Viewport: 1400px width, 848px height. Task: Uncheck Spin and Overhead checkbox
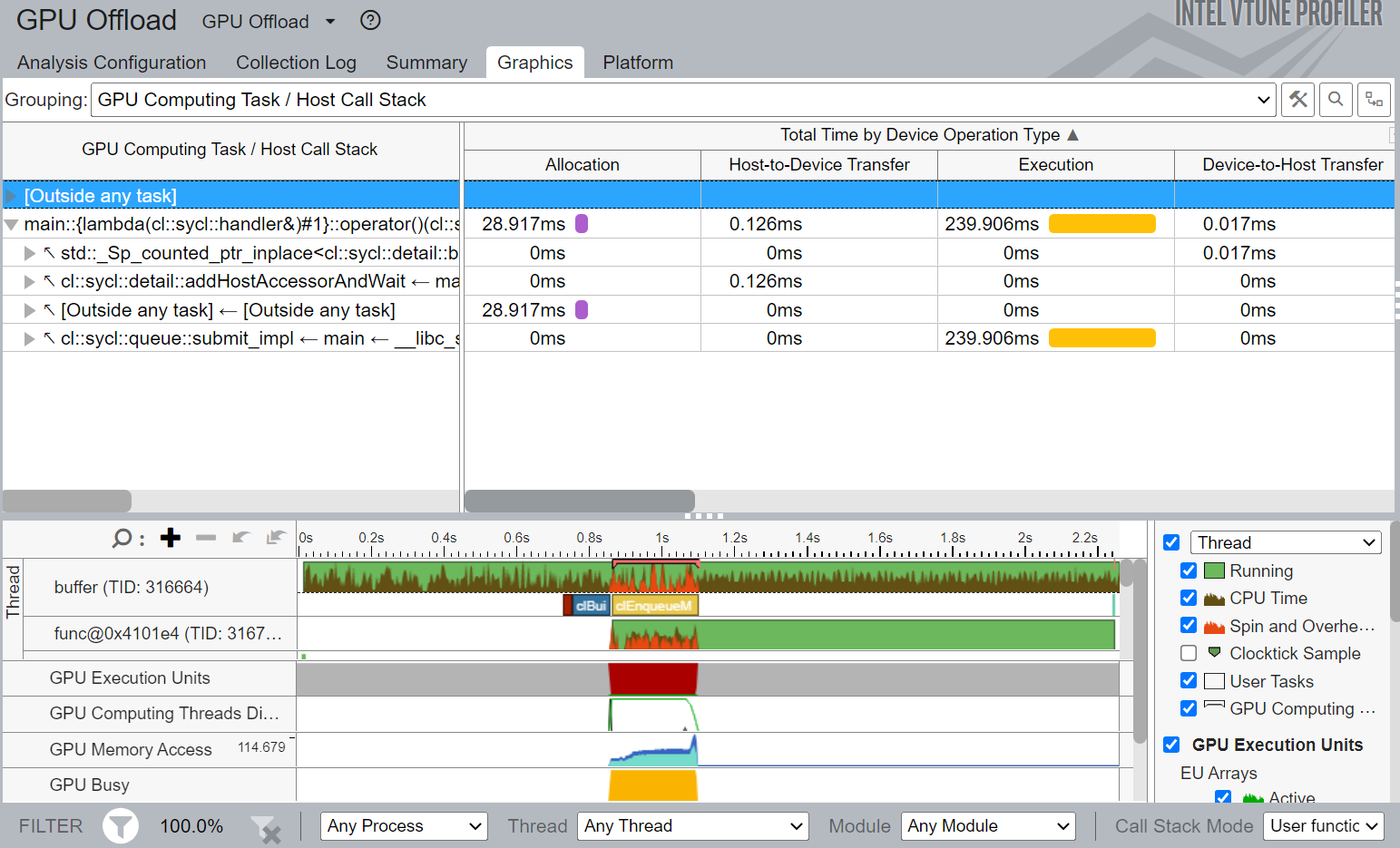(1189, 625)
